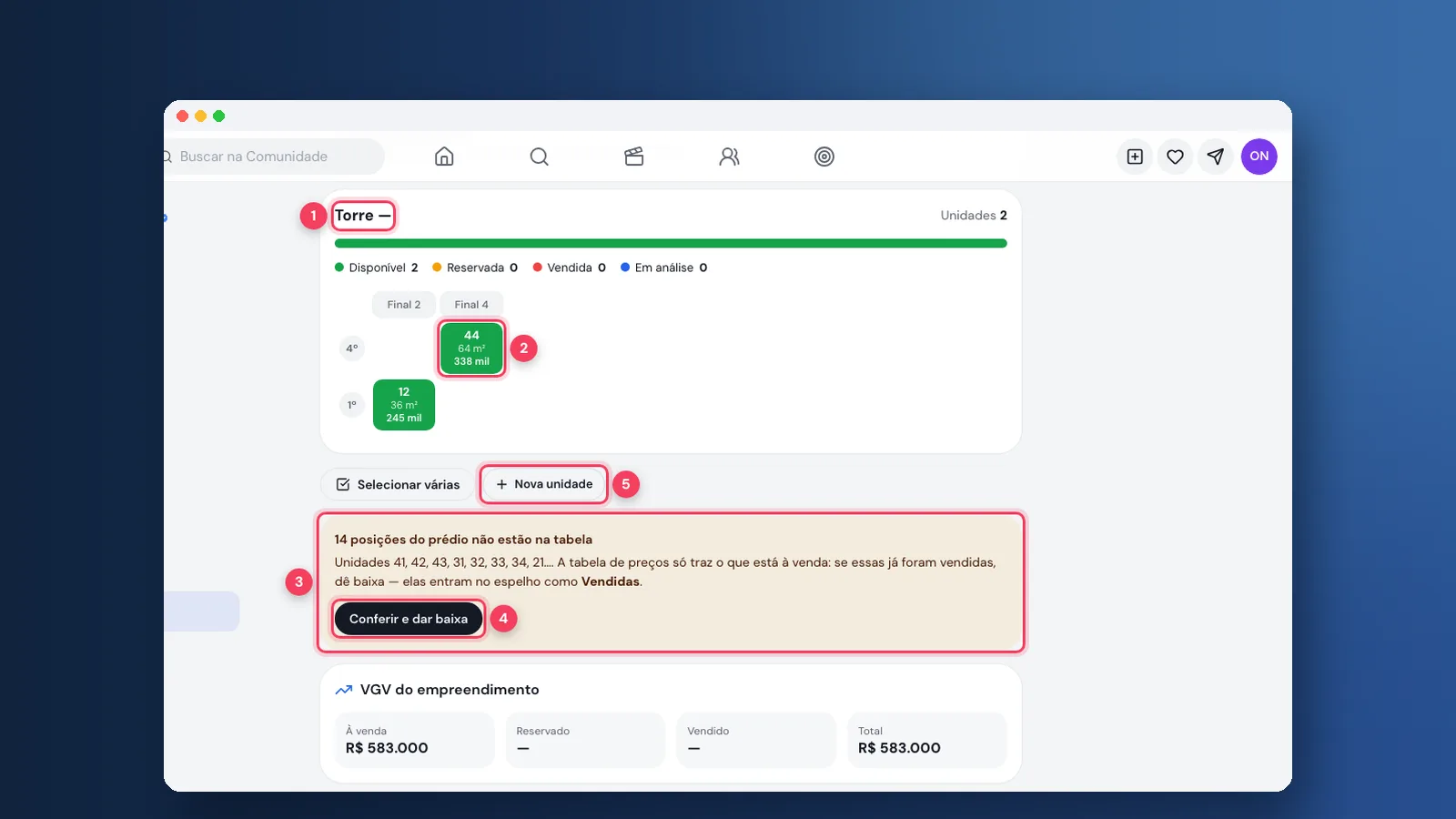1456x819 pixels.
Task: Click the 1º floor label
Action: point(352,405)
